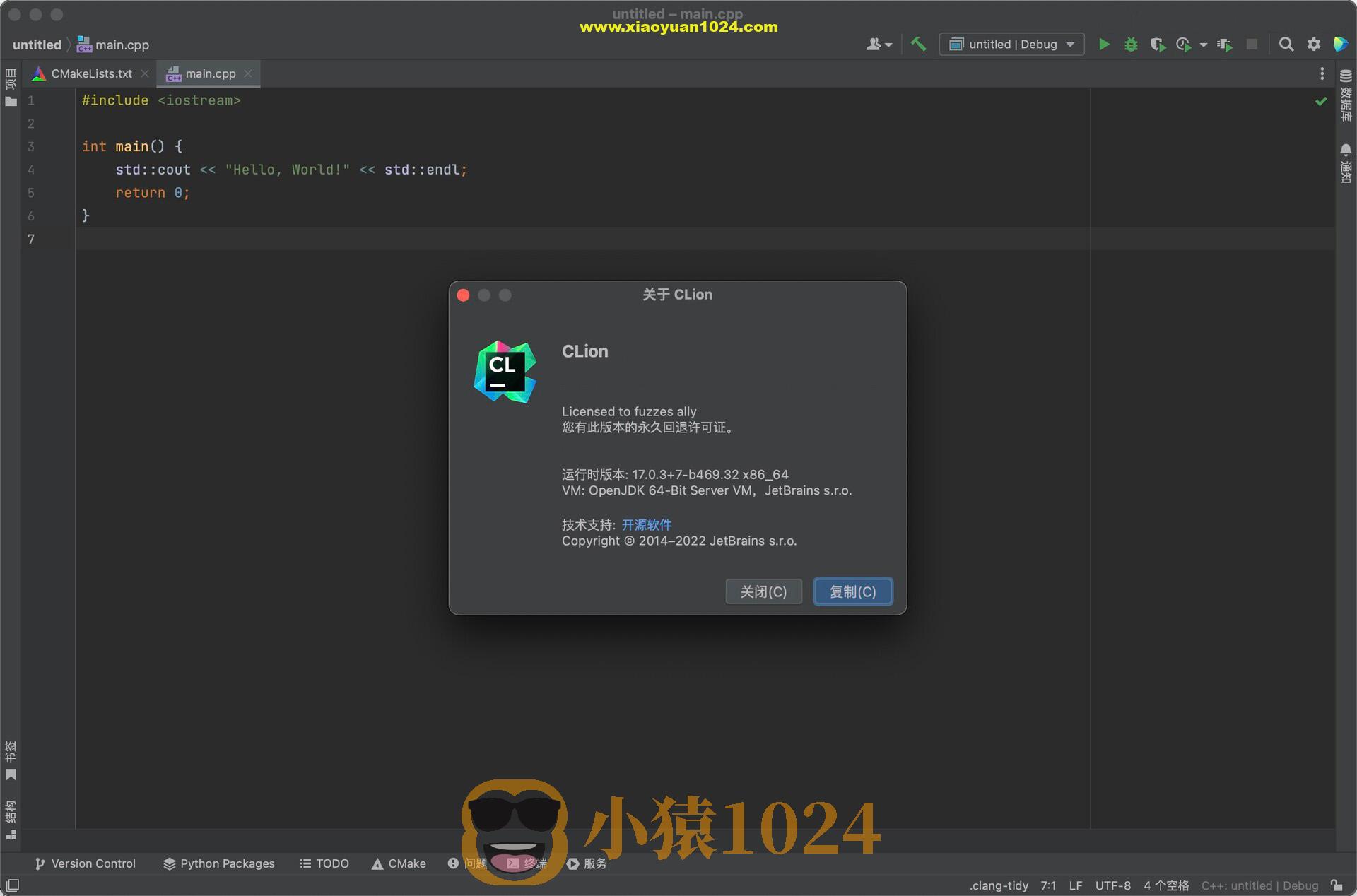Launch the profiler clock icon
This screenshot has height=896, width=1357.
click(1184, 44)
